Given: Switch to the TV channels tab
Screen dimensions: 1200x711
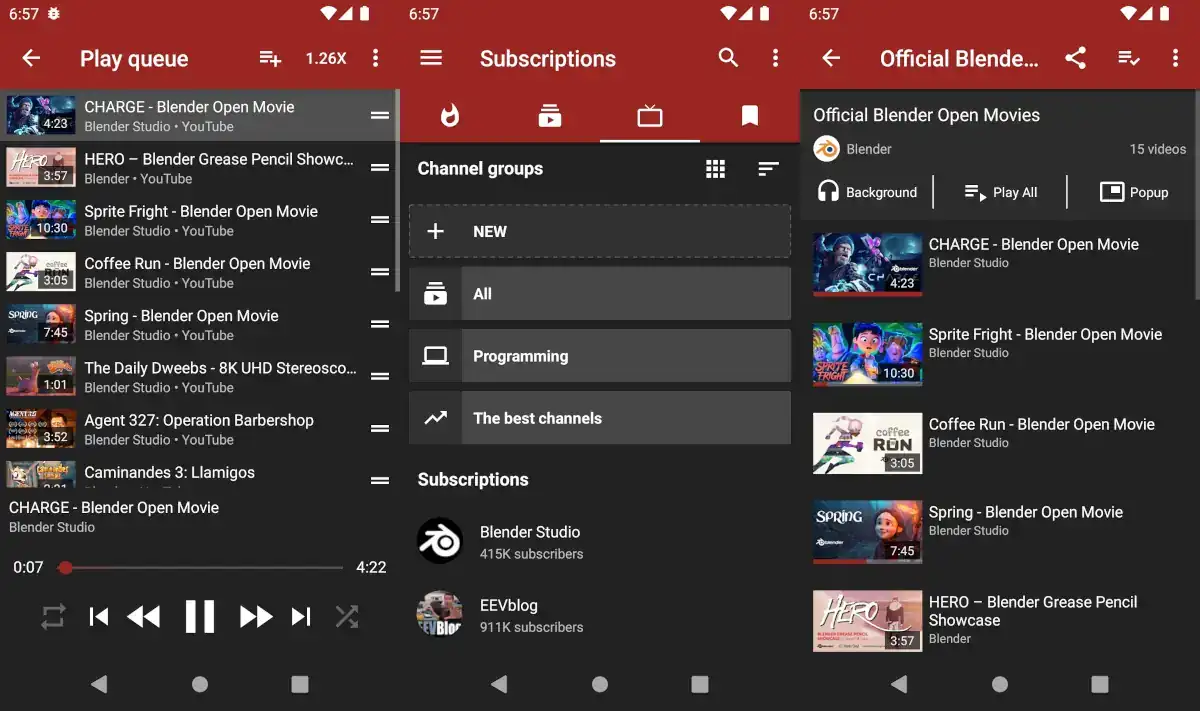Looking at the screenshot, I should (x=649, y=115).
